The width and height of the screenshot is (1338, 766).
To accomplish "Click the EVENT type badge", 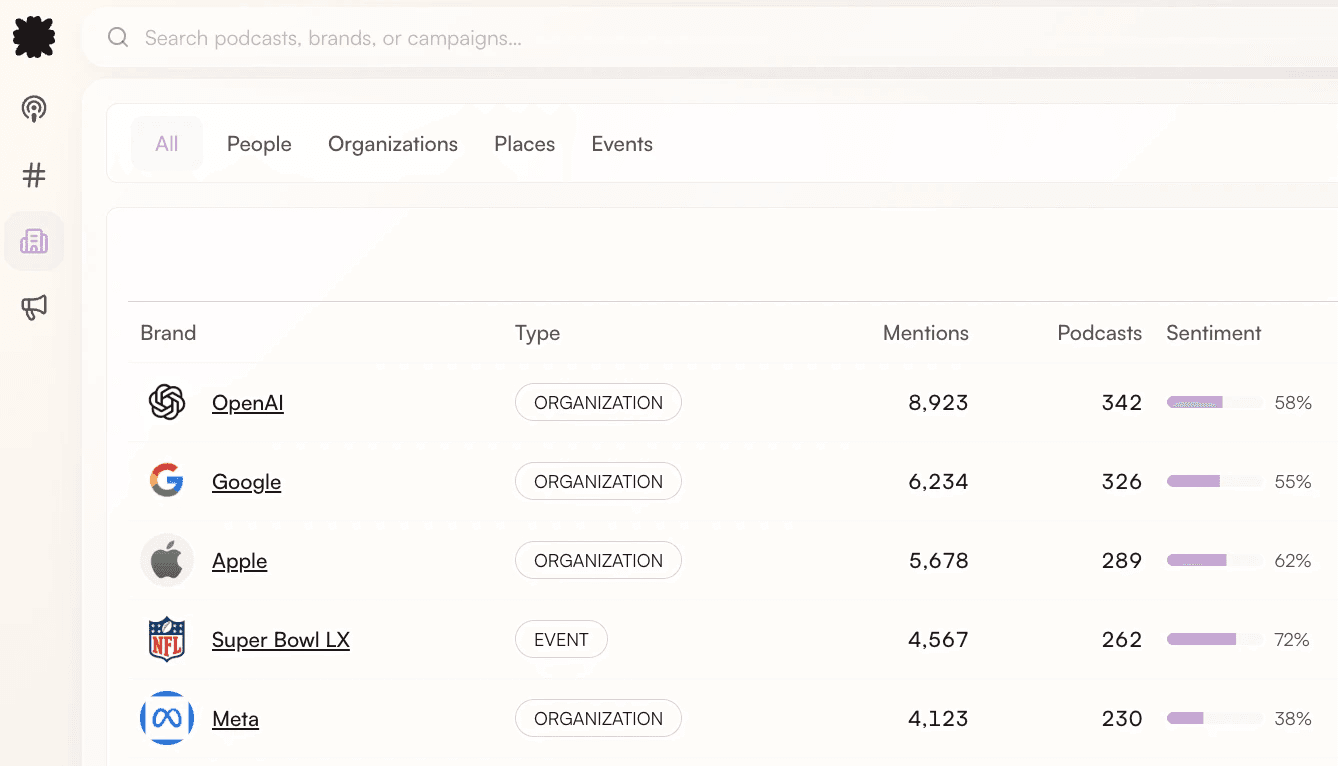I will pyautogui.click(x=561, y=640).
